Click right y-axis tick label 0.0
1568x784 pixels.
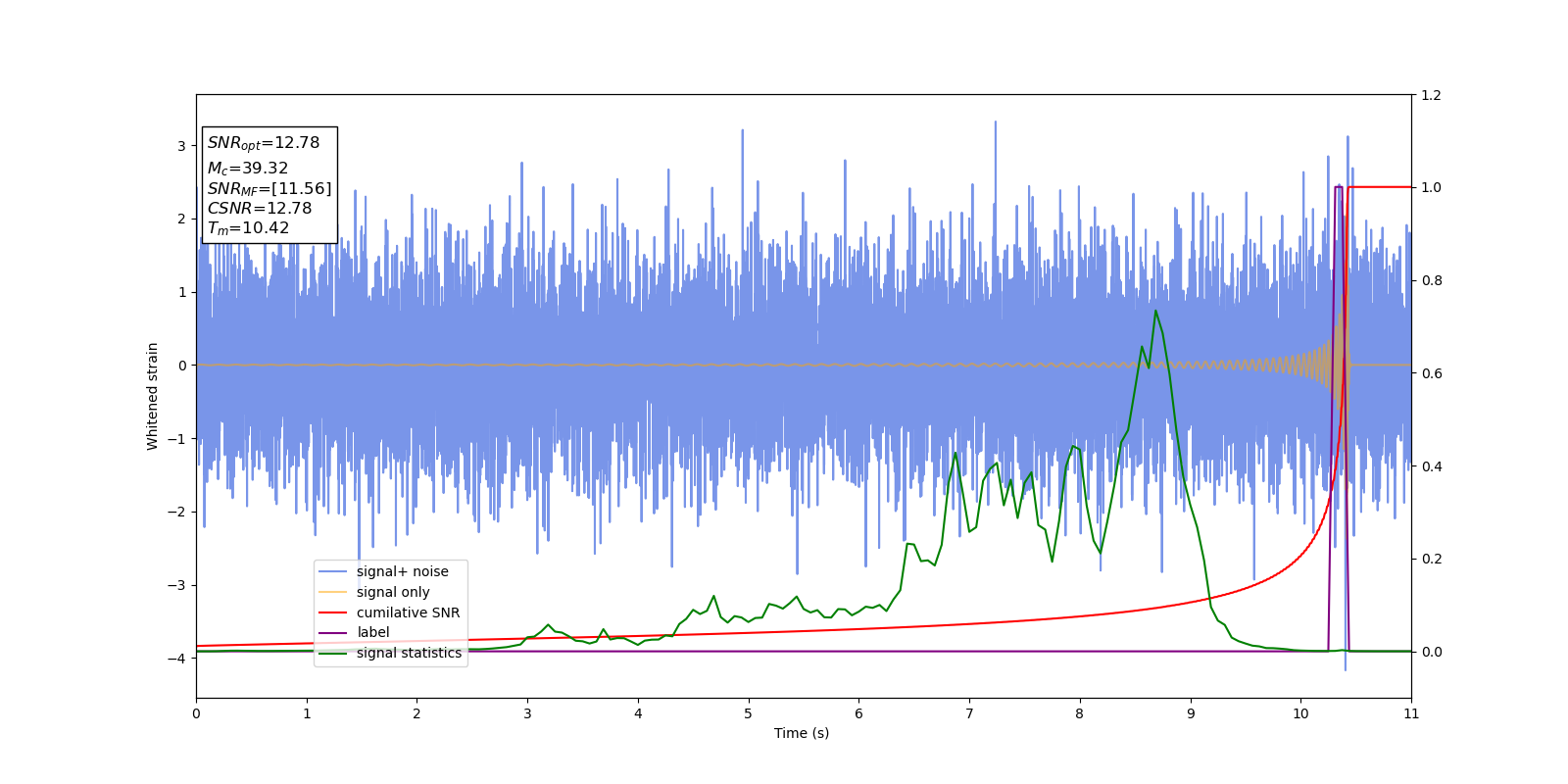coord(1432,652)
